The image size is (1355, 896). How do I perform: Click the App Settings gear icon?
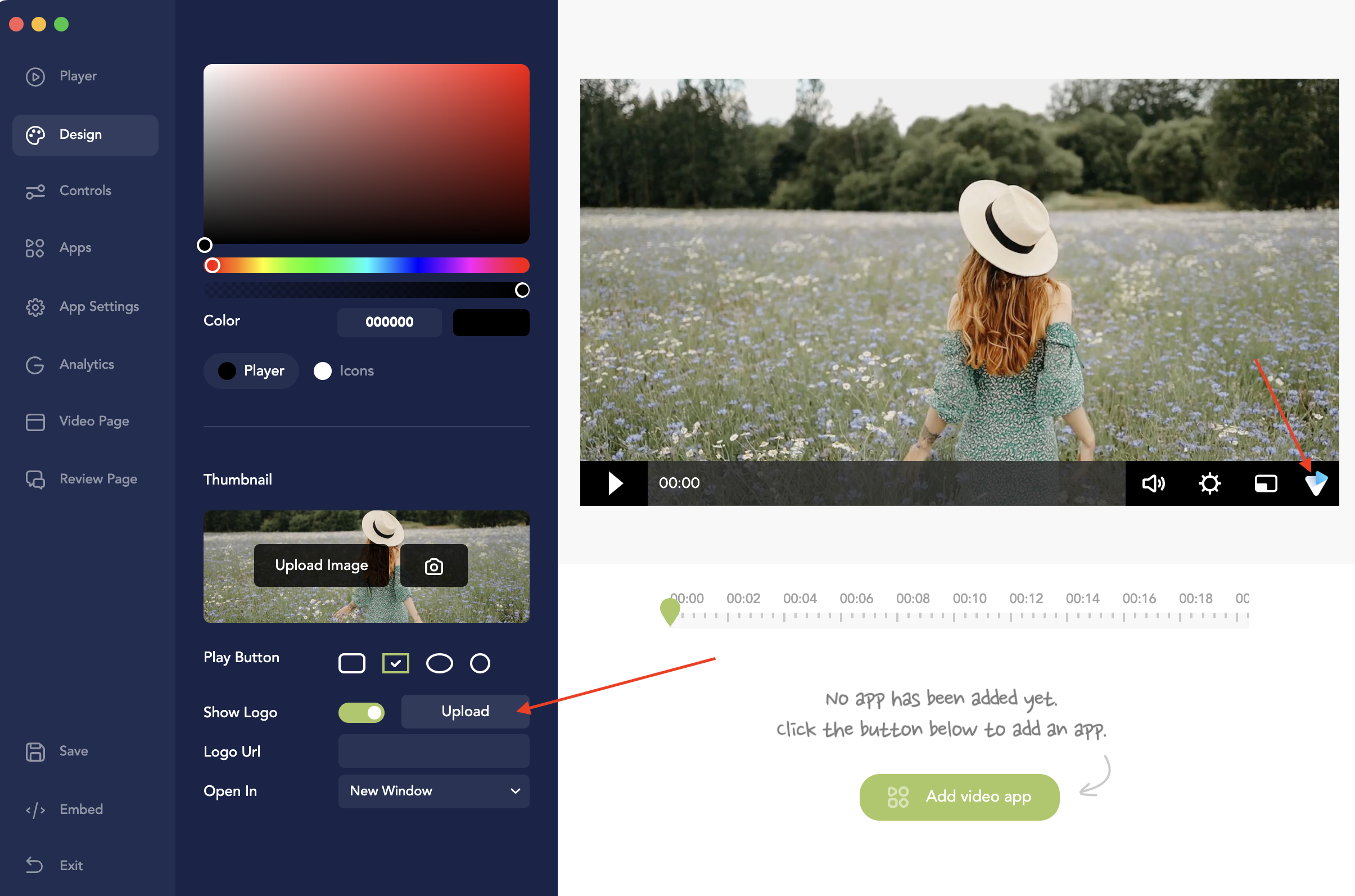click(35, 307)
